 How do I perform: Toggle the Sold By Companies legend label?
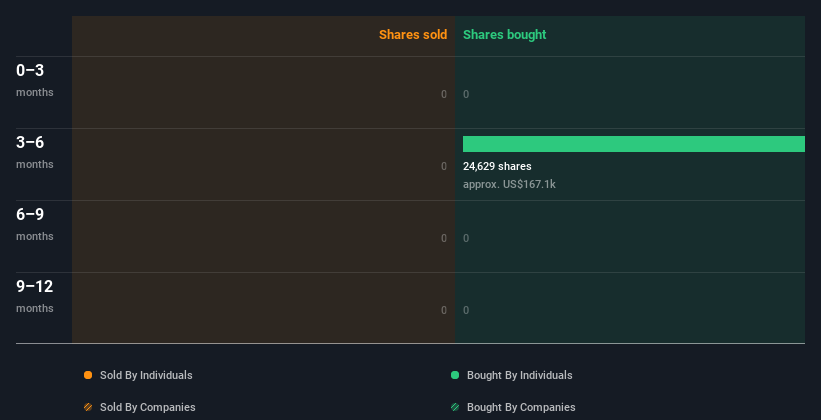tap(147, 407)
